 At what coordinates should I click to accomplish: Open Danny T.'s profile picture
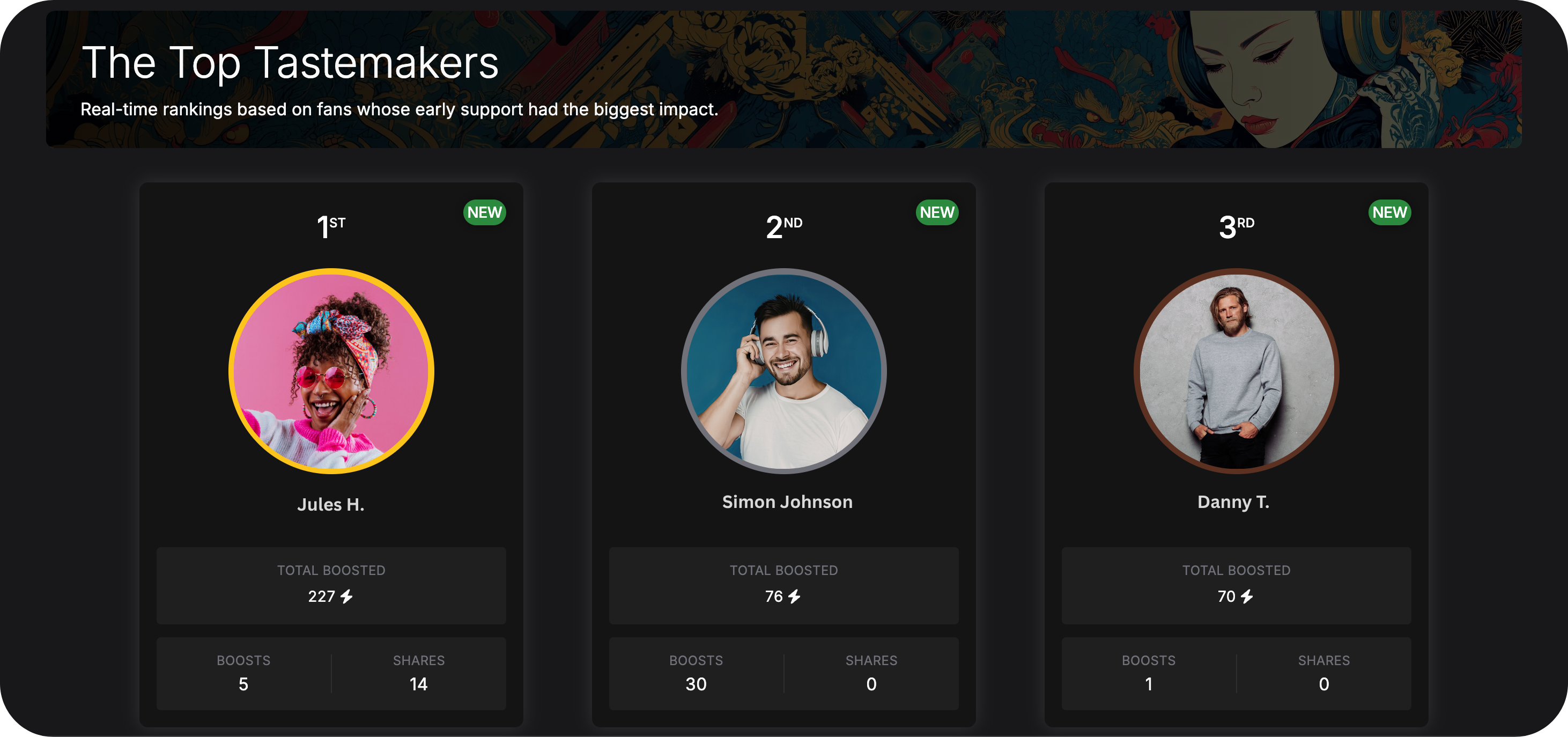pyautogui.click(x=1236, y=371)
